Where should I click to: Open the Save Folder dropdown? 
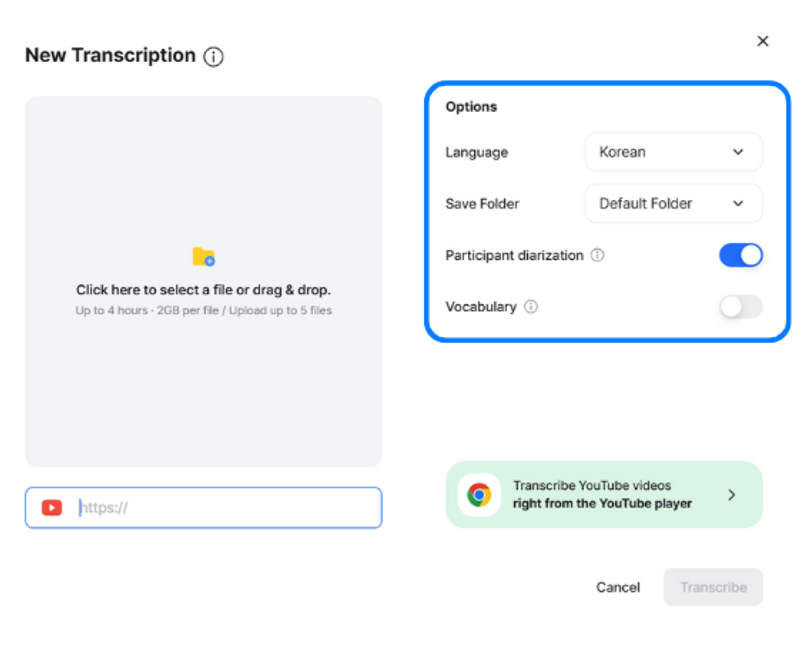tap(673, 204)
